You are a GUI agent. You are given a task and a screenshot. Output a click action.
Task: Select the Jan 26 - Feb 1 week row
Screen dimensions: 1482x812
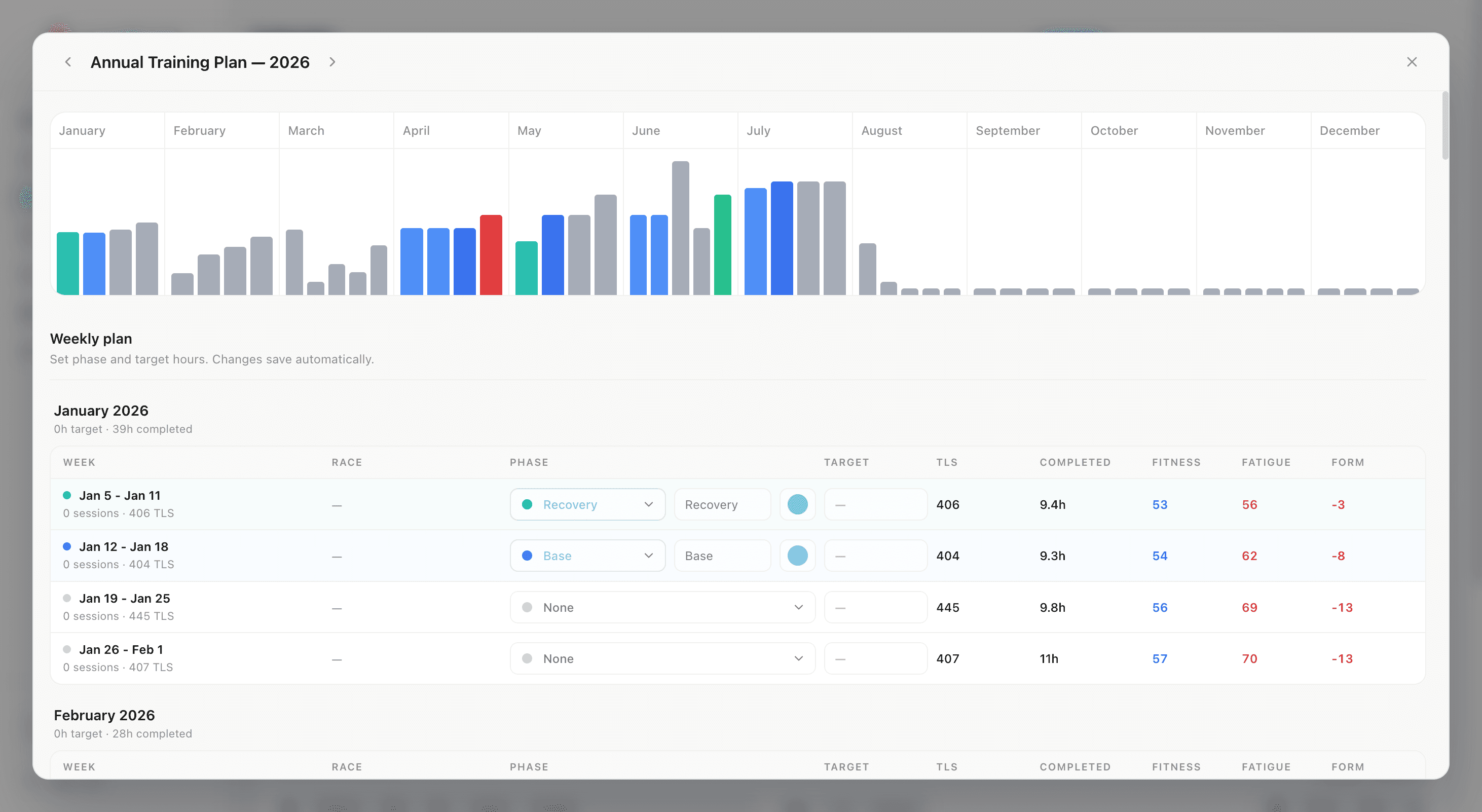(x=737, y=658)
